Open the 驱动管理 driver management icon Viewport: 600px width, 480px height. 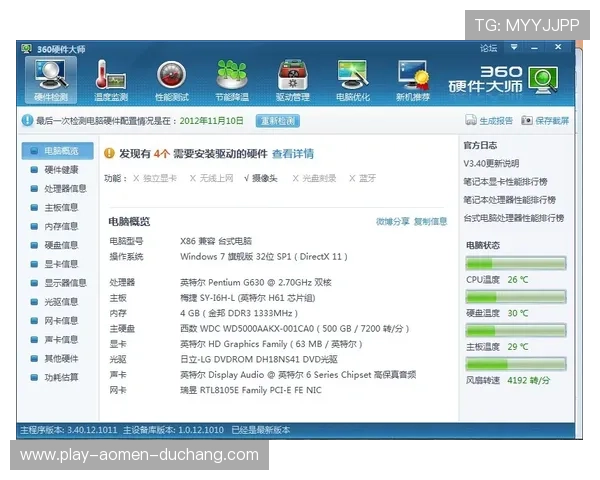point(292,80)
